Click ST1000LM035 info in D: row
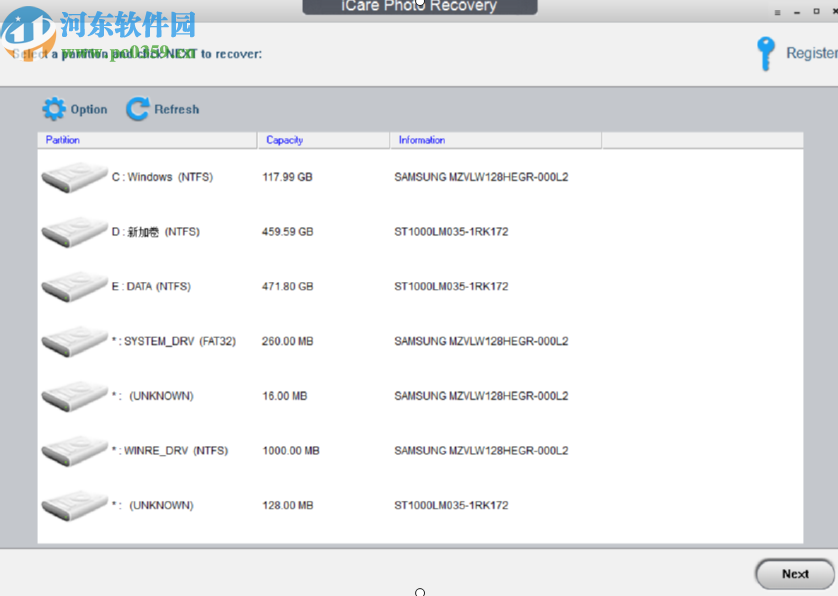Image resolution: width=838 pixels, height=596 pixels. click(x=451, y=232)
